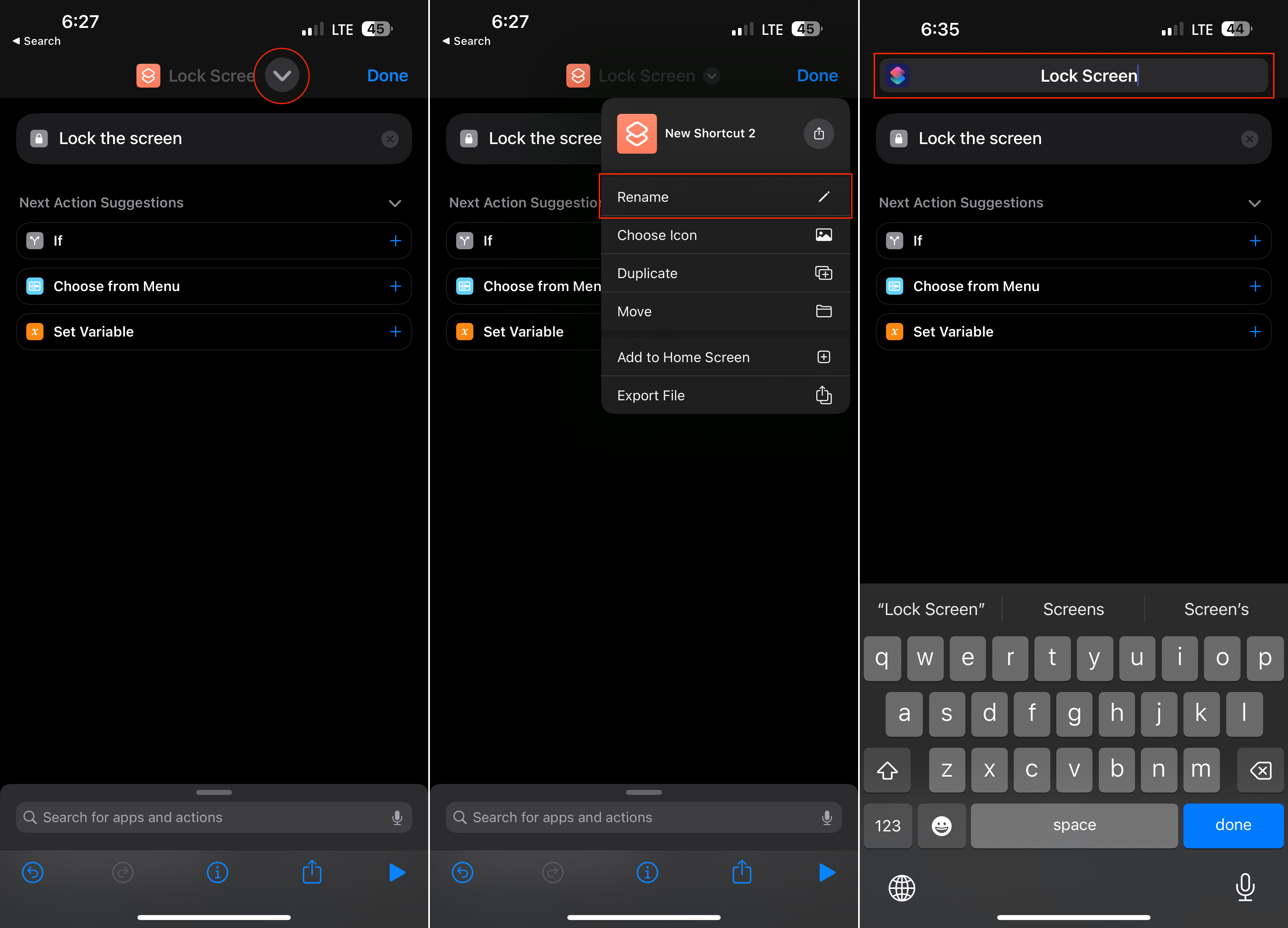This screenshot has height=928, width=1288.
Task: Tap the play button in left panel
Action: coord(397,872)
